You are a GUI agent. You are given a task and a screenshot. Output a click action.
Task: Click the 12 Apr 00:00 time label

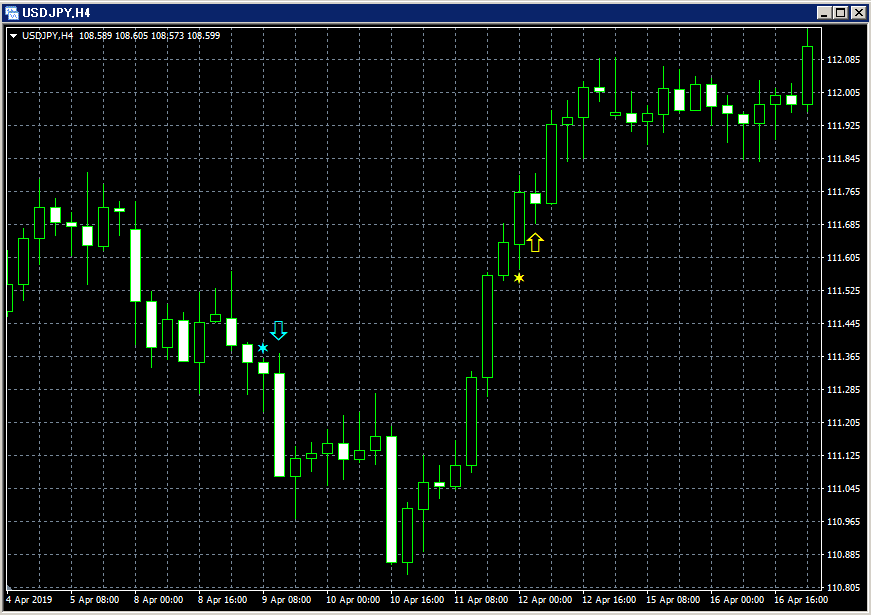pyautogui.click(x=545, y=599)
